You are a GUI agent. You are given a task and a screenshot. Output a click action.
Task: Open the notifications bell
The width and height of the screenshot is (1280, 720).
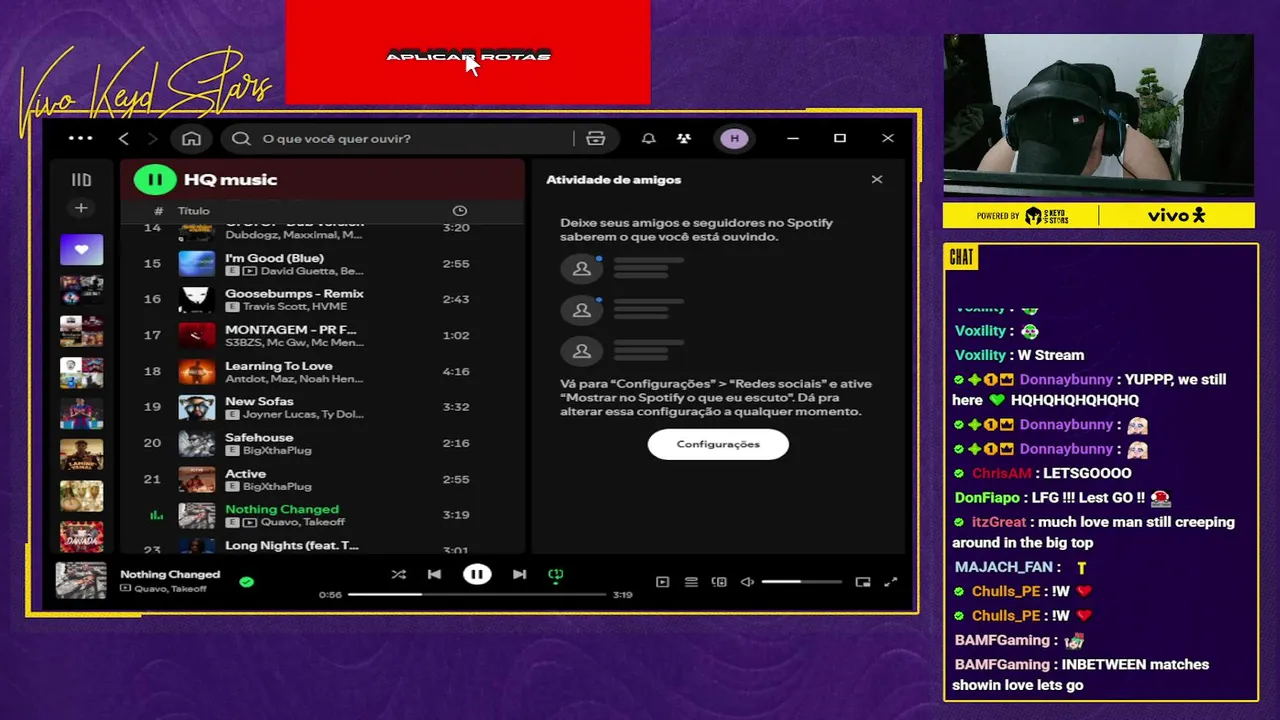[648, 138]
